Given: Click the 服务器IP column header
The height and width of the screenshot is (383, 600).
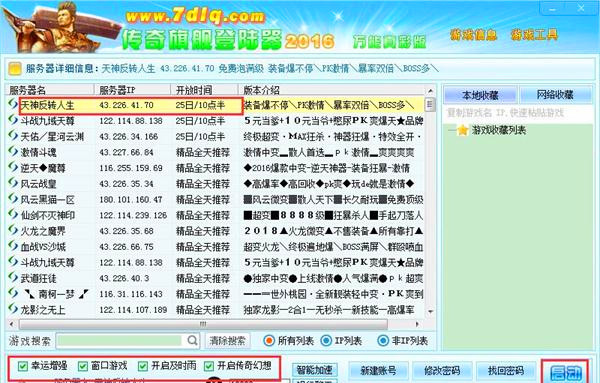Looking at the screenshot, I should (132, 90).
